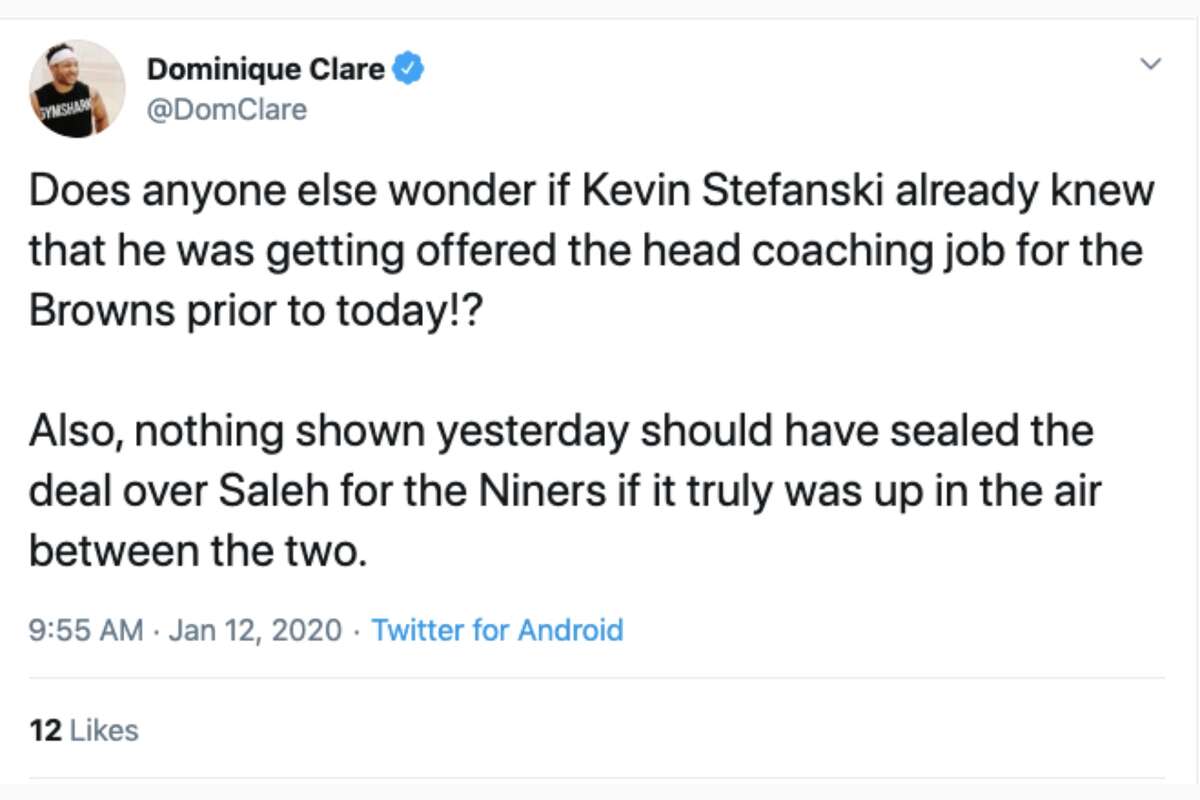Click the bold 12 likes count

pos(44,730)
